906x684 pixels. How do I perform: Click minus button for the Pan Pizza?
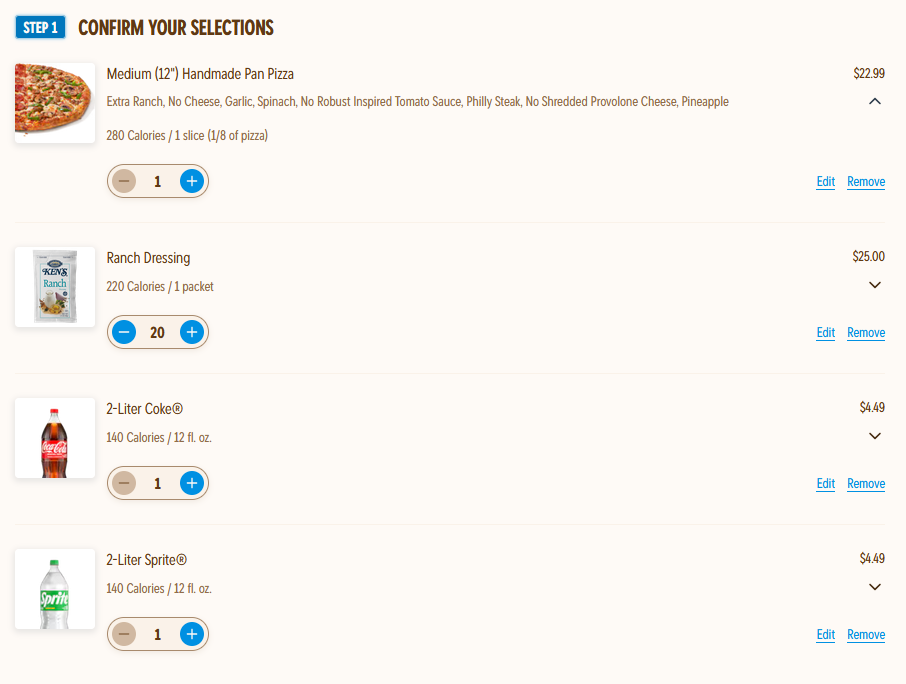(x=124, y=181)
